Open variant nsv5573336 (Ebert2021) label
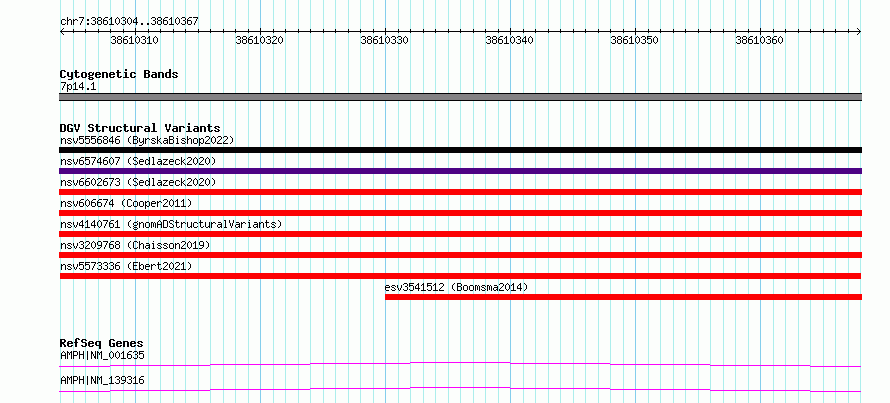Viewport: 890px width, 403px height. pos(126,266)
